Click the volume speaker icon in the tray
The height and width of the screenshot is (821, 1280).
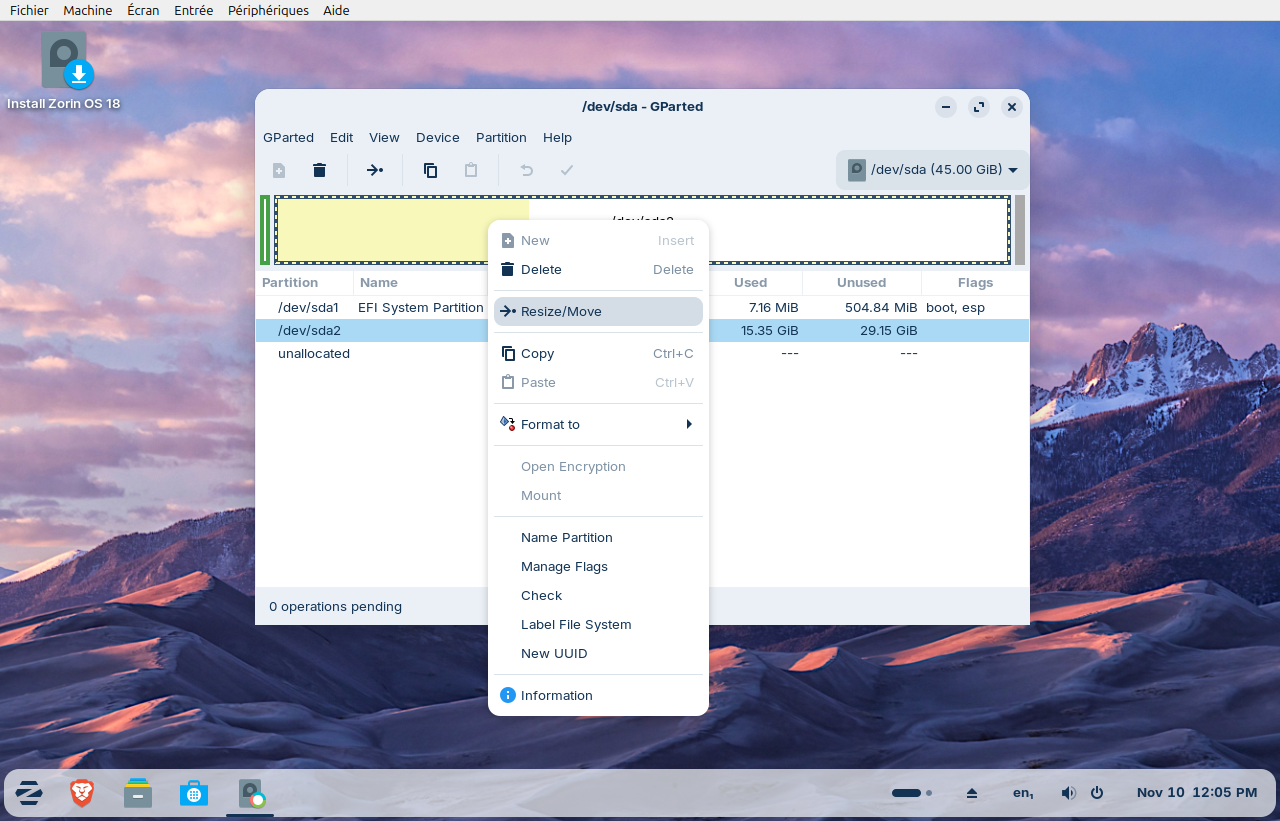coord(1068,793)
